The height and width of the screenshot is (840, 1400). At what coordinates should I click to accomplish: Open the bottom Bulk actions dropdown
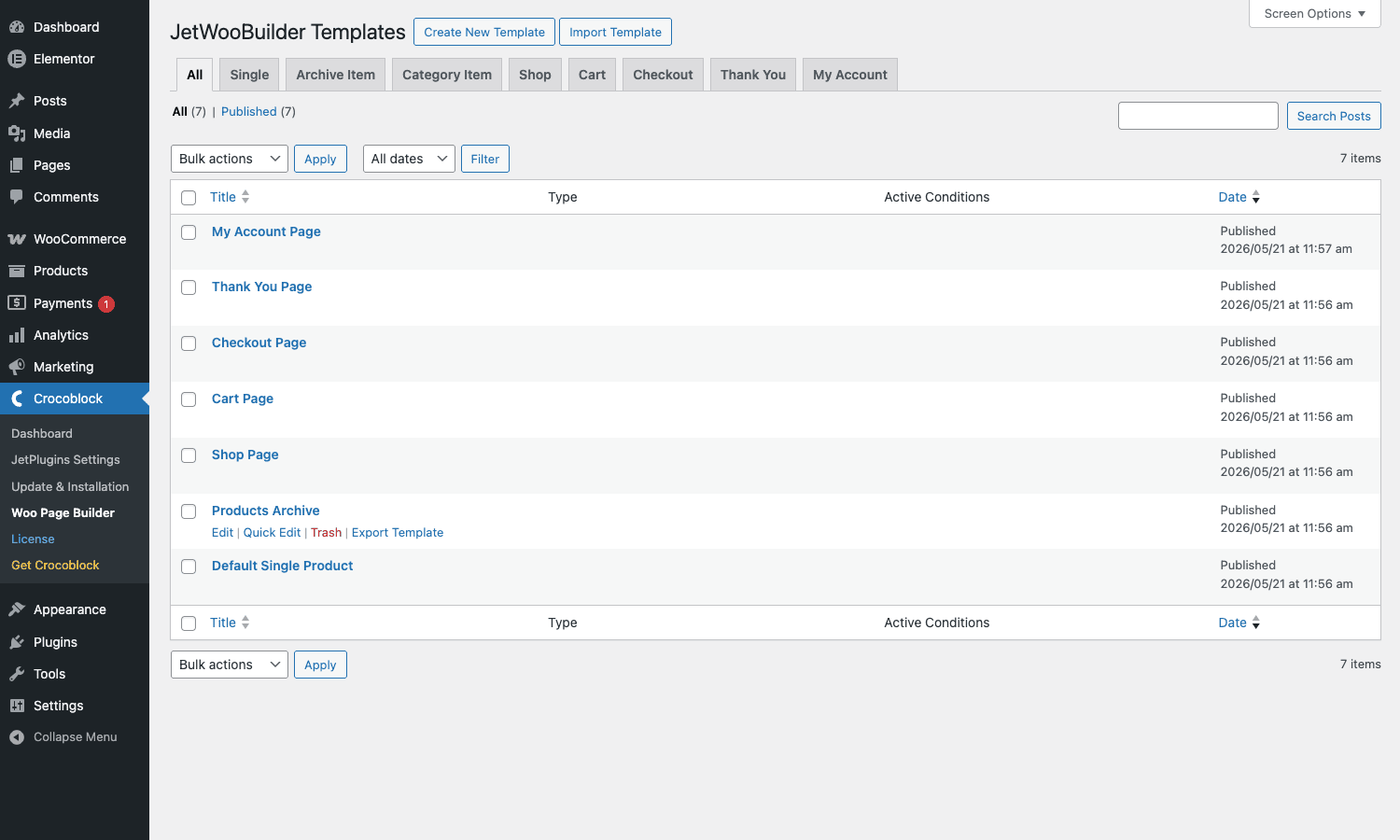[230, 665]
